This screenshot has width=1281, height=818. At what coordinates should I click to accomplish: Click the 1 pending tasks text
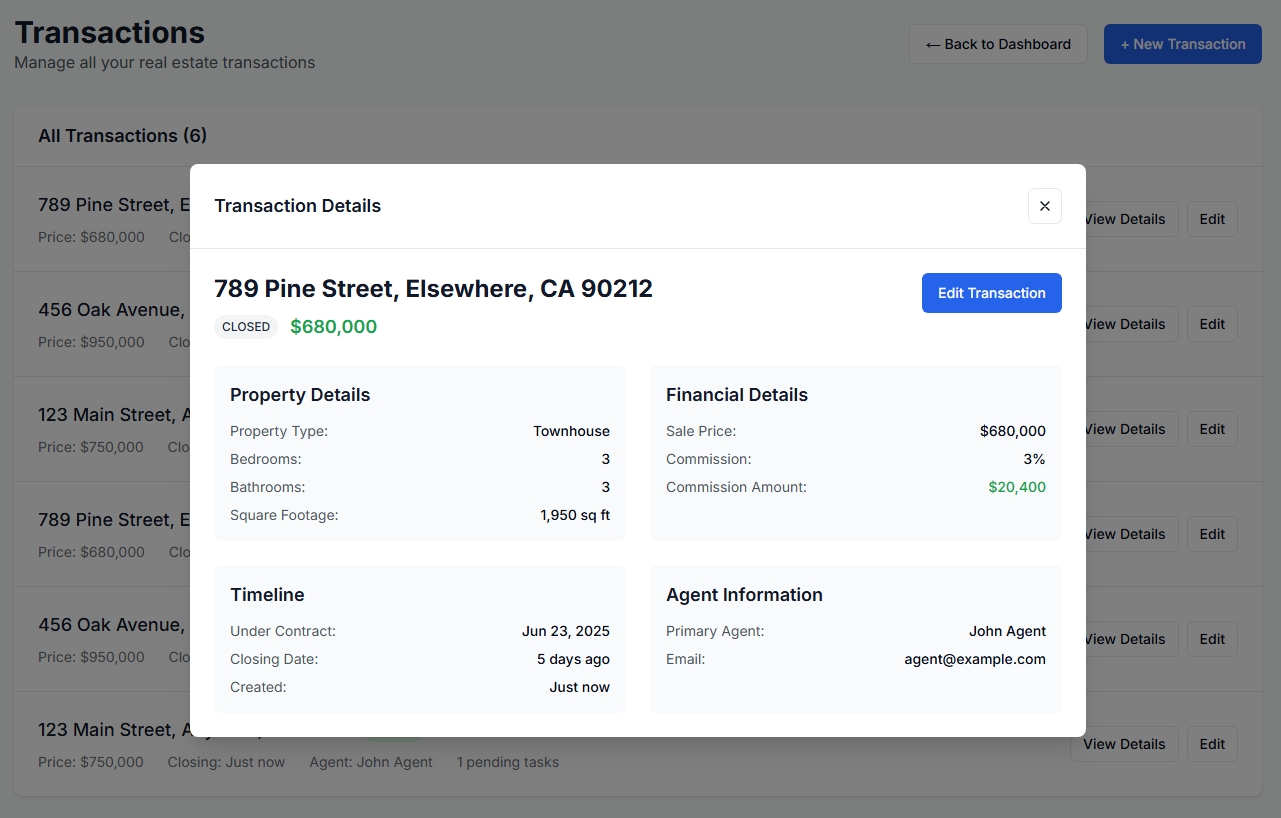click(508, 762)
